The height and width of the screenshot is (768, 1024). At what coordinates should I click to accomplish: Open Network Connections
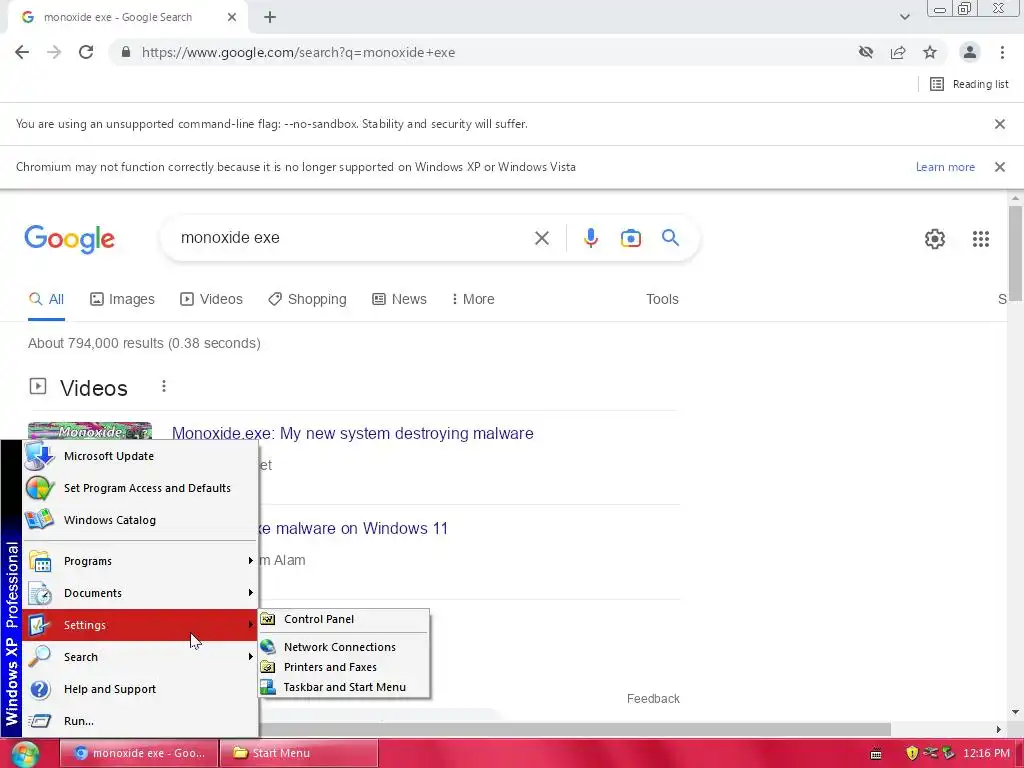pos(344,647)
